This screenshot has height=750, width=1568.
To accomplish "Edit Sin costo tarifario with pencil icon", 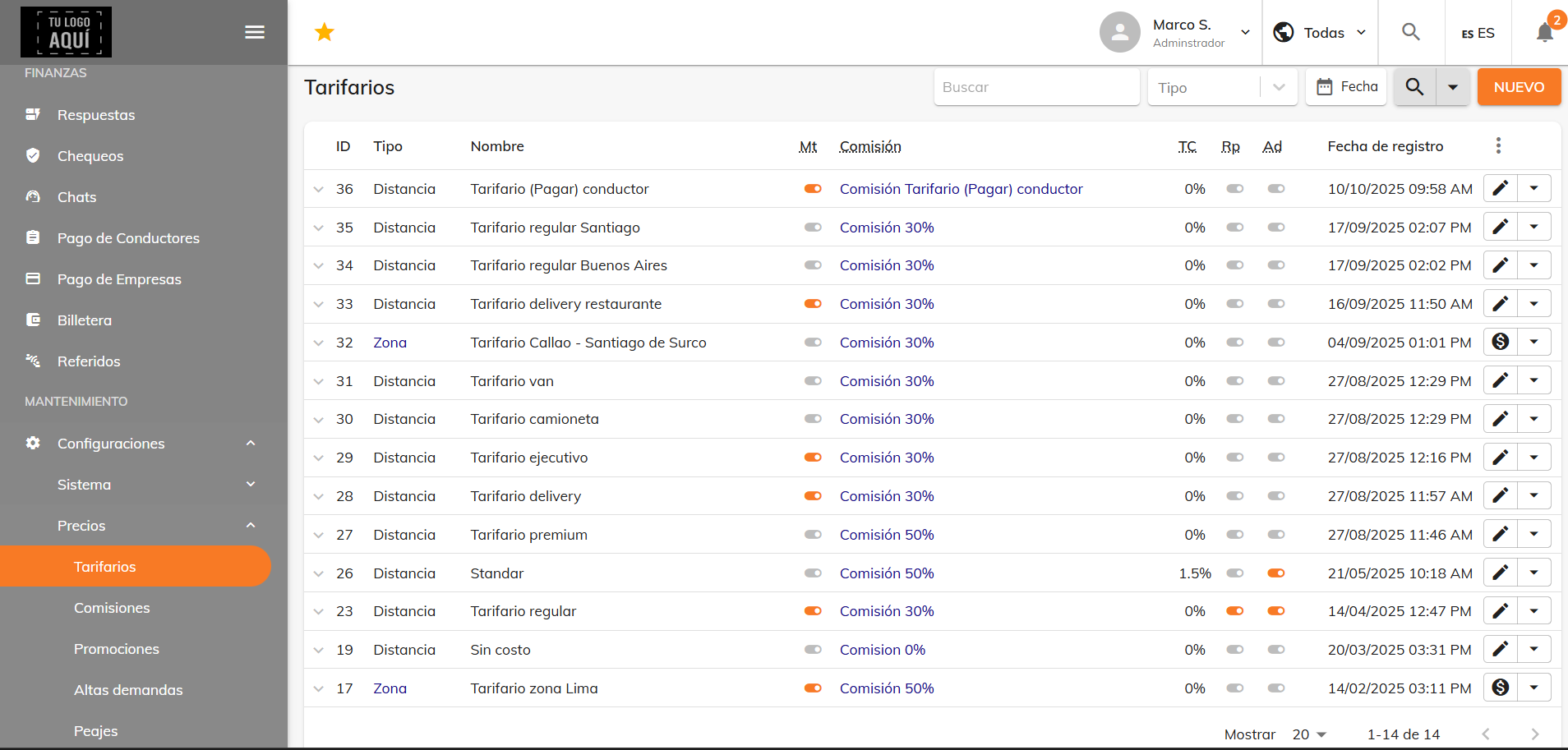I will (x=1501, y=649).
